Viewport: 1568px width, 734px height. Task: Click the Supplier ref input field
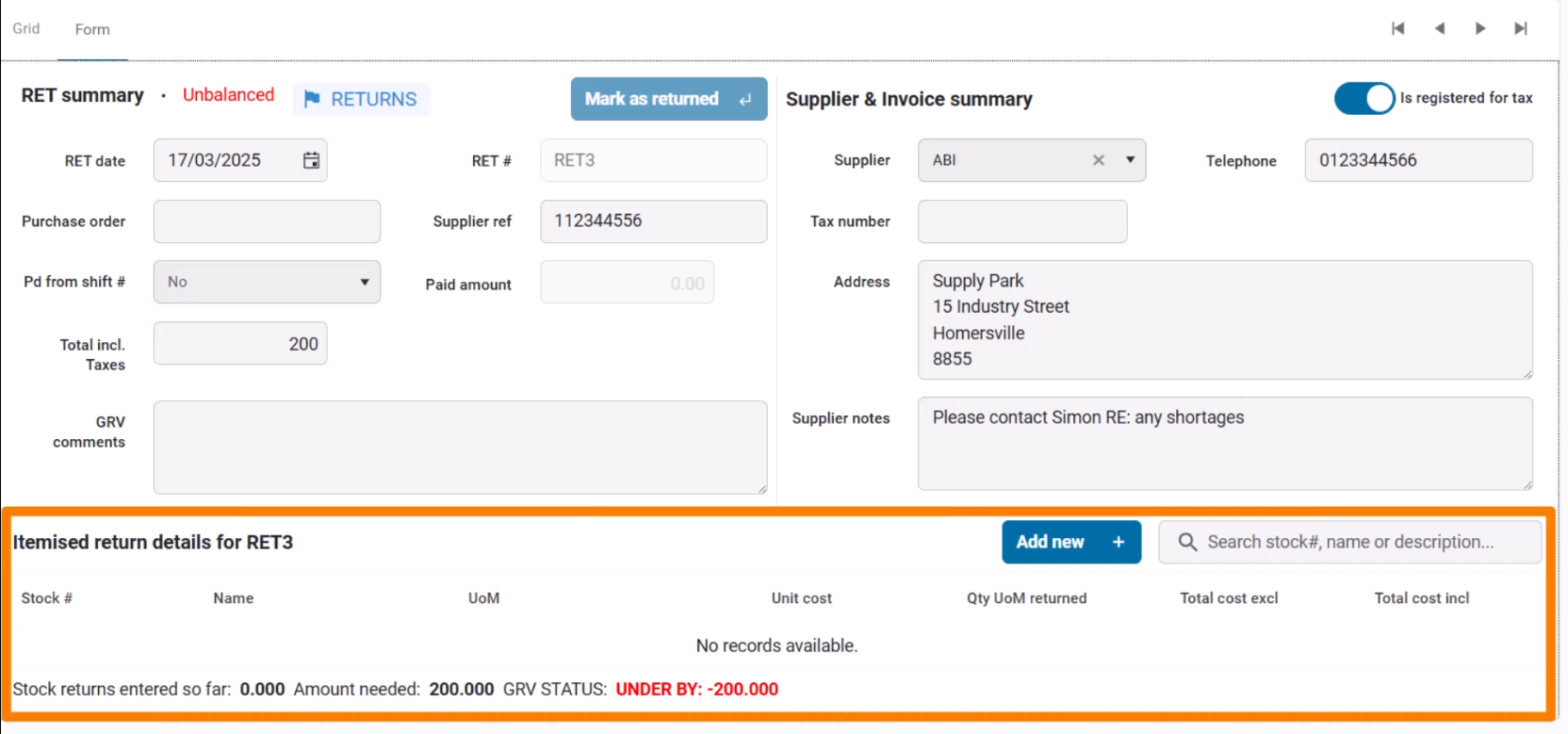[x=653, y=221]
